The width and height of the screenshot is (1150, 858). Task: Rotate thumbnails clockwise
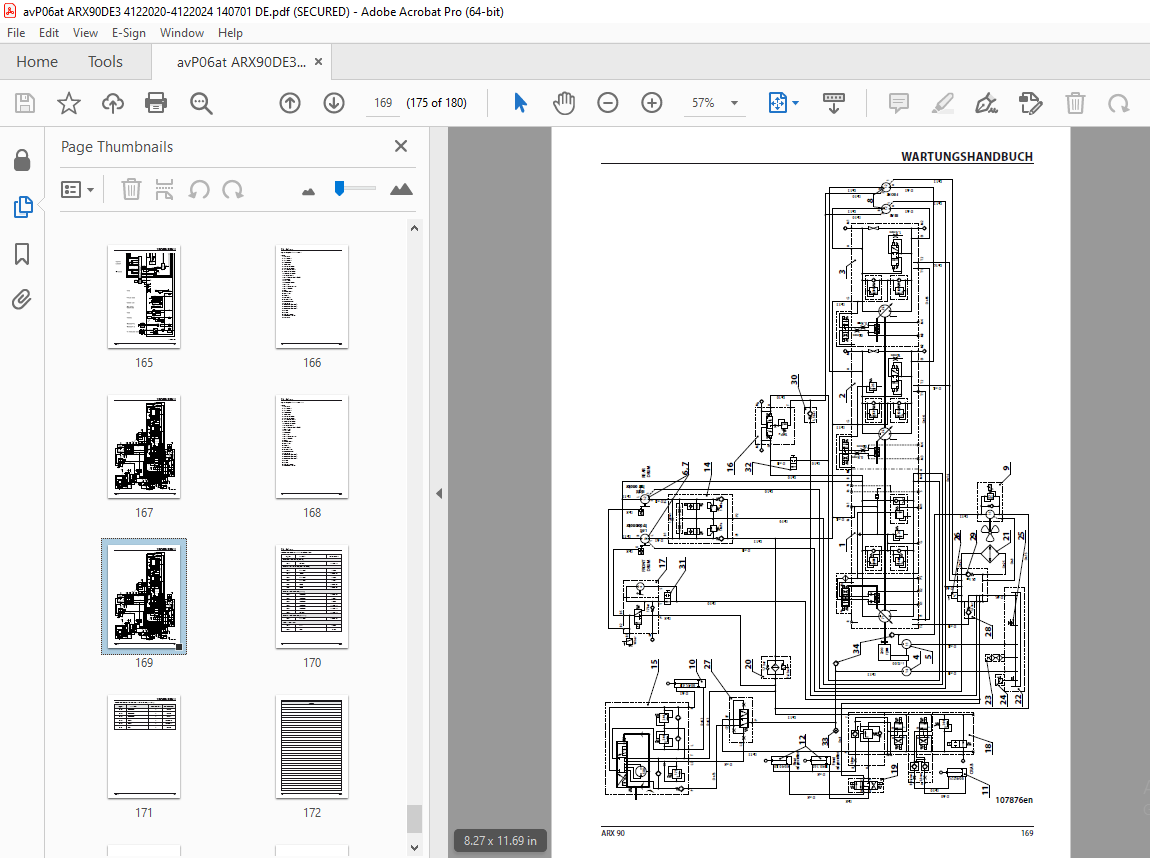pyautogui.click(x=232, y=189)
